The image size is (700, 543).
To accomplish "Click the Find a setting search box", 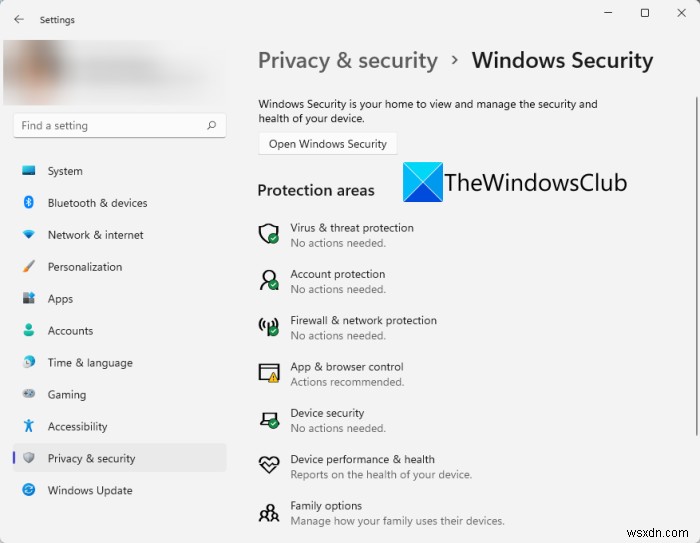I will (110, 126).
